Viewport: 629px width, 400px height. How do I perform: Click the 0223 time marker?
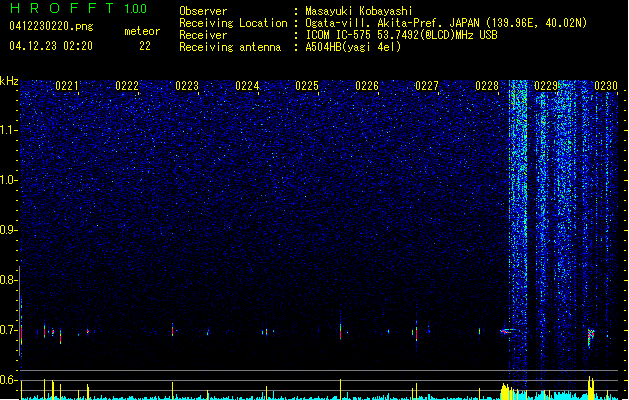point(187,86)
